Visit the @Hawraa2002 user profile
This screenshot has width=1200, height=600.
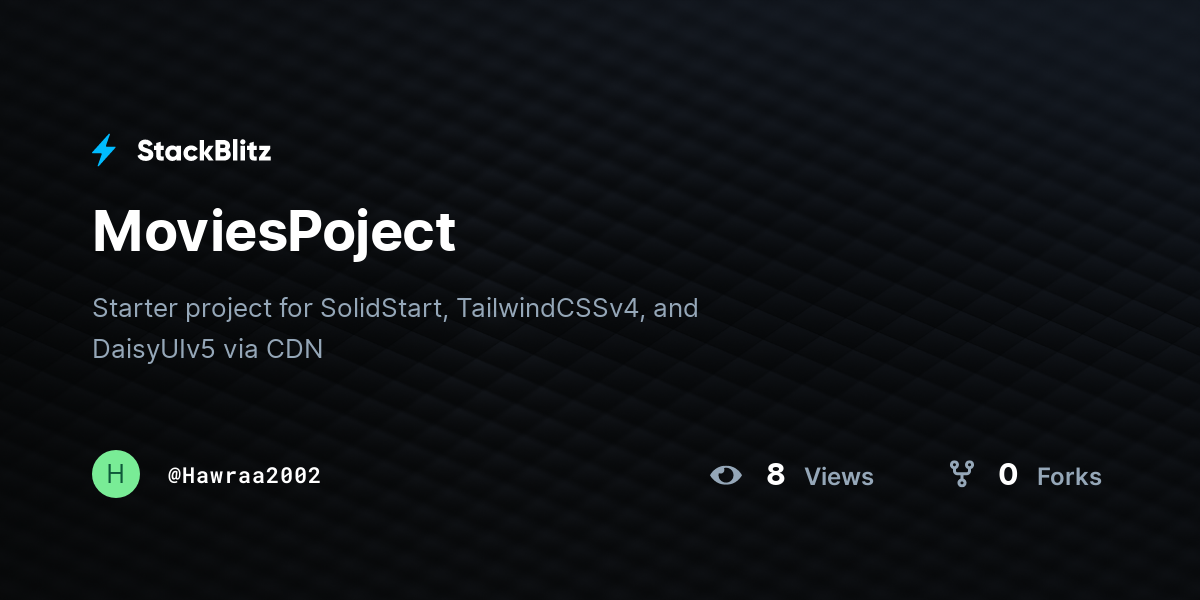(x=244, y=475)
